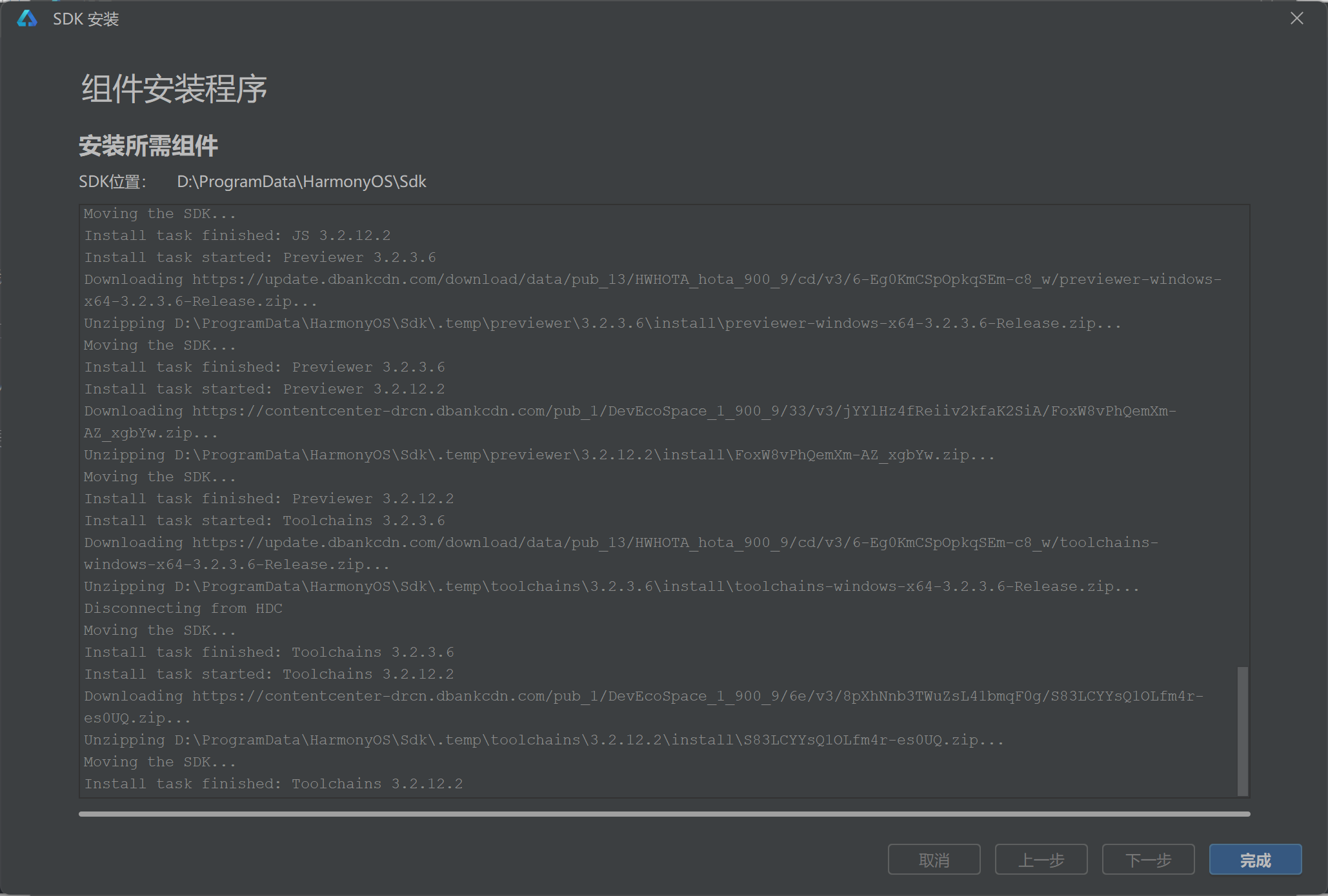Click log line 'Install task started: Toolchains 3.2.3.6'

click(265, 521)
